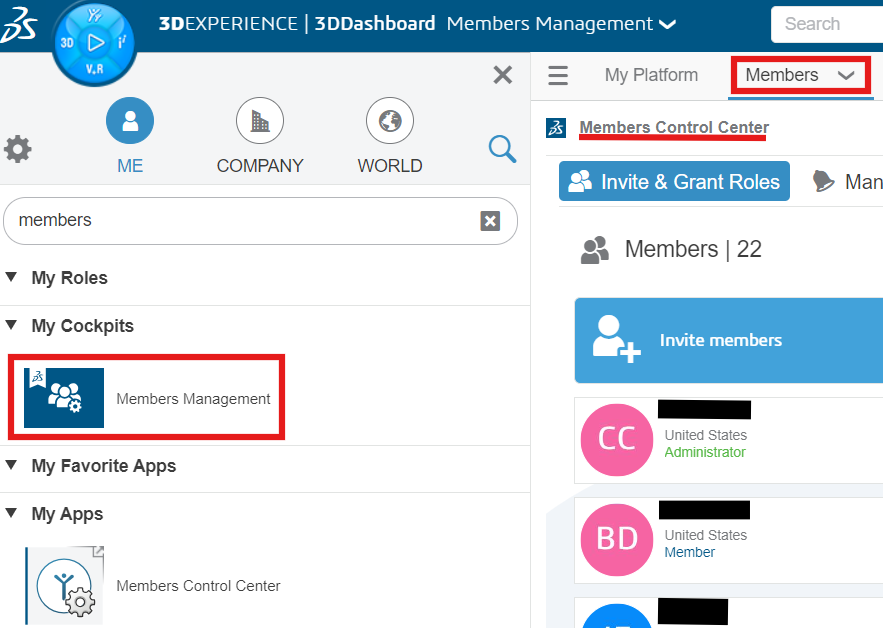Click the magnifier search icon in the compass panel

tap(502, 149)
